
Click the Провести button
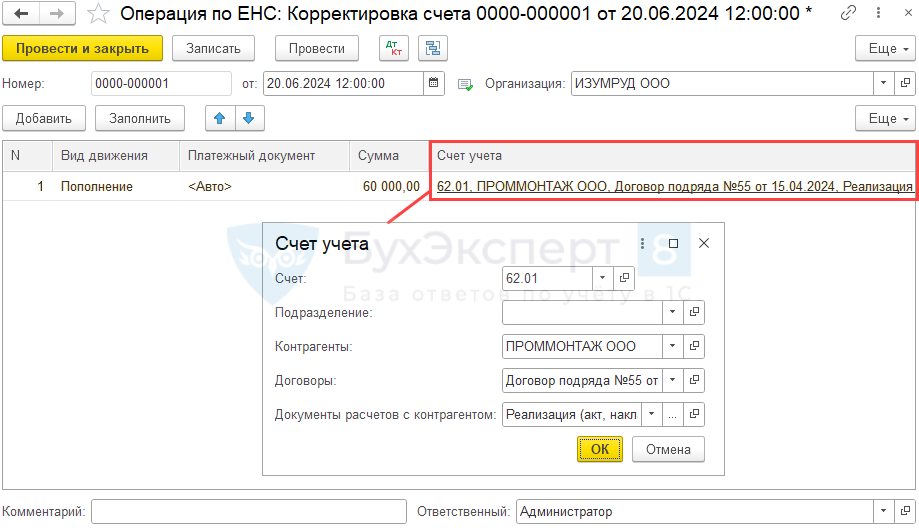tap(317, 49)
